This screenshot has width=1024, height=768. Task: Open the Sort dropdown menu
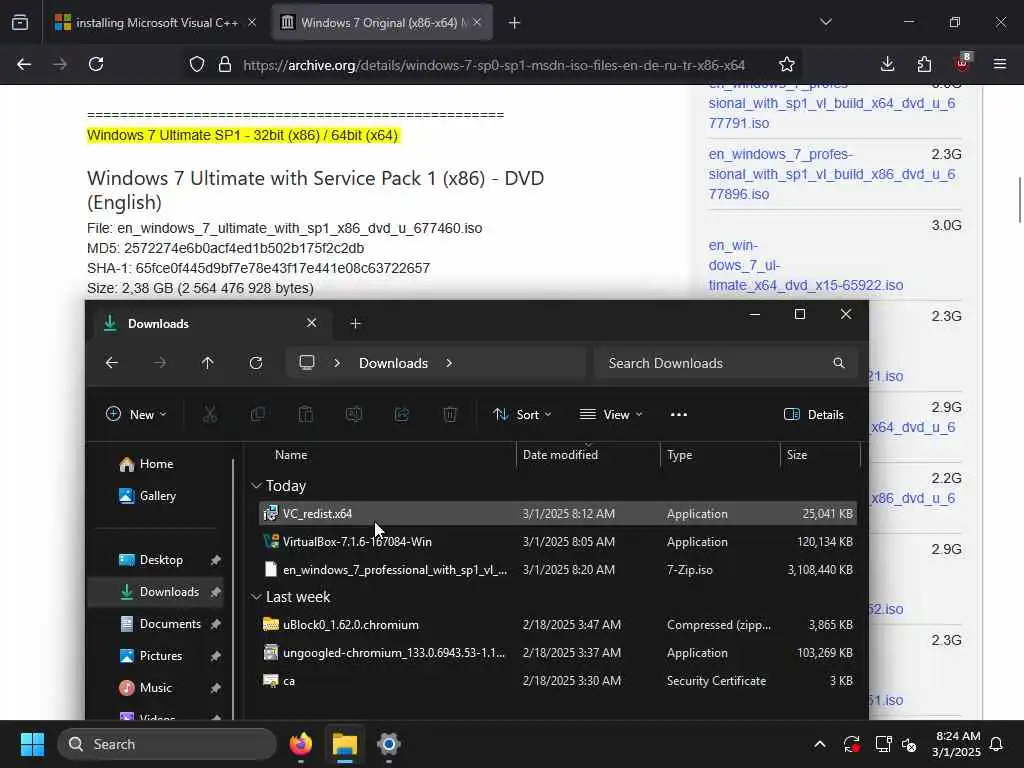(522, 415)
